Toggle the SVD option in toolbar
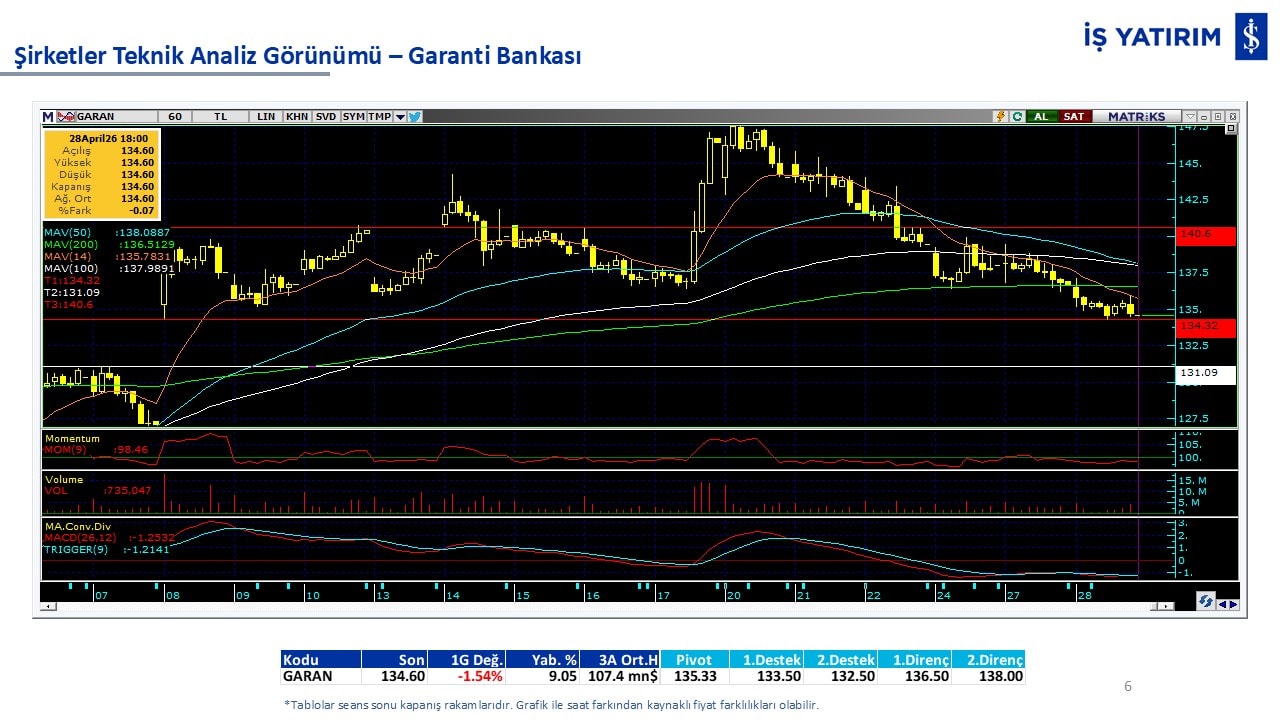This screenshot has height=720, width=1280. tap(326, 116)
